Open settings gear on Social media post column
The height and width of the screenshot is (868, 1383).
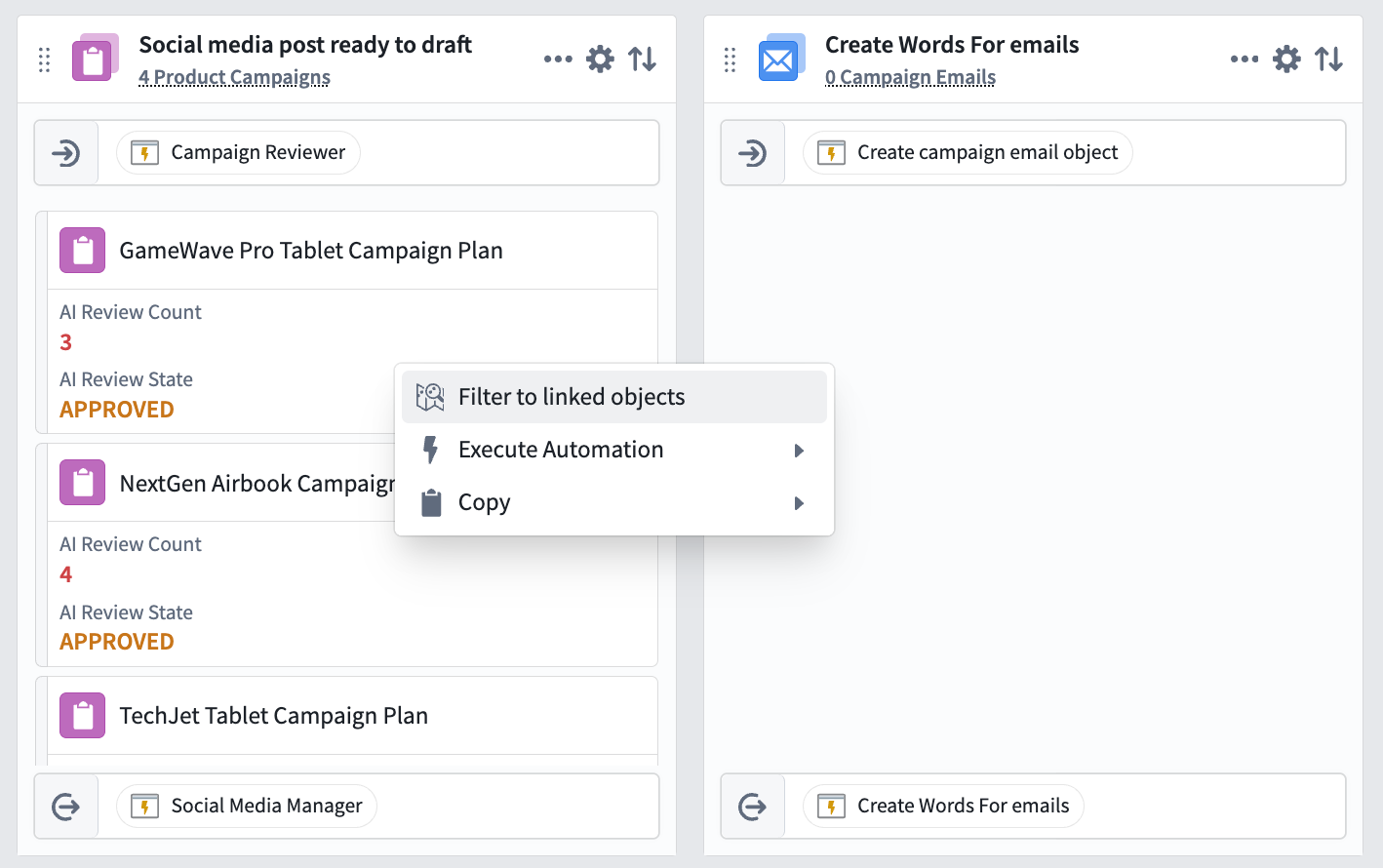(x=601, y=59)
